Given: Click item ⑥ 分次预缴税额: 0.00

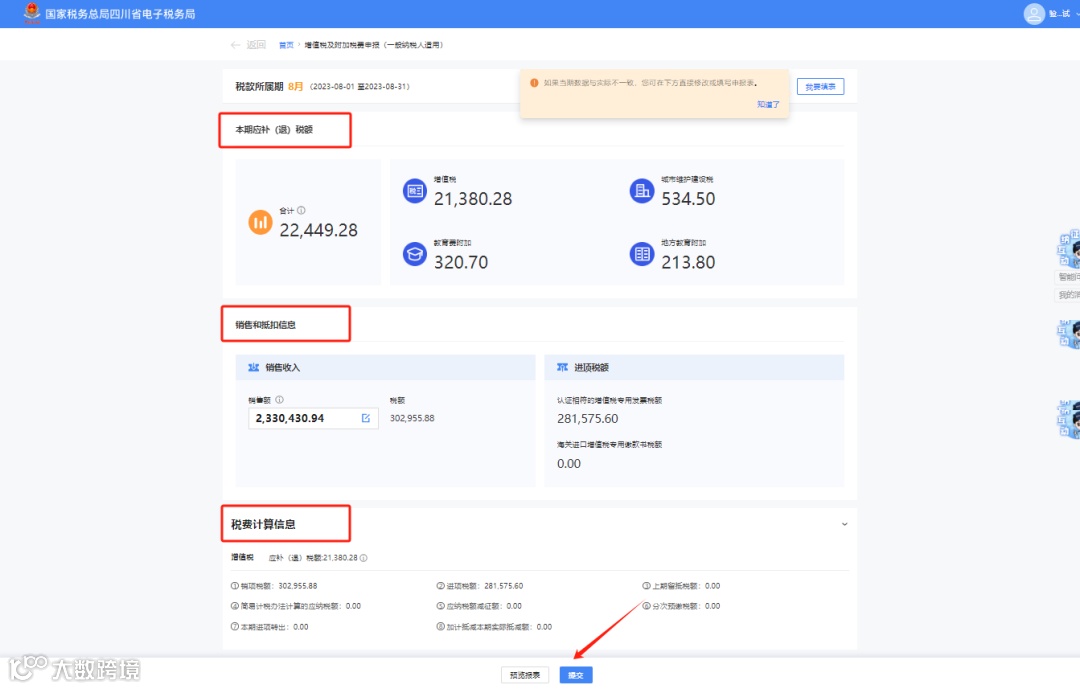Looking at the screenshot, I should (681, 606).
